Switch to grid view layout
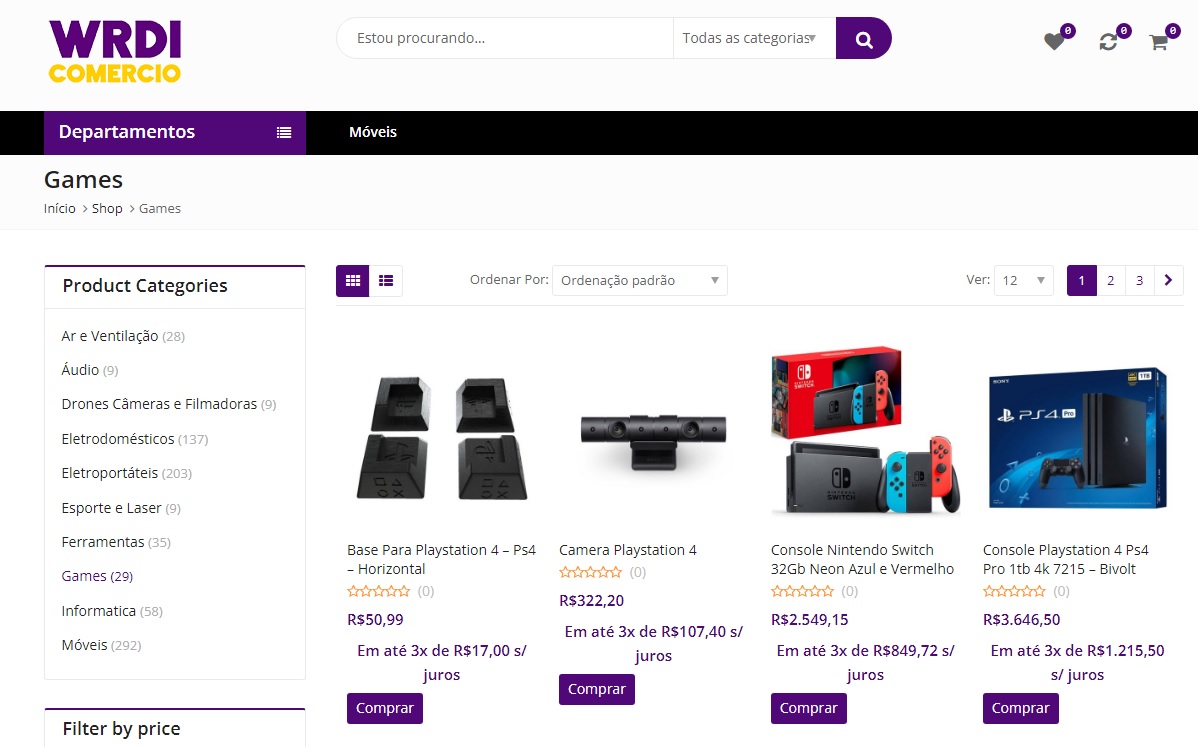 (x=353, y=281)
